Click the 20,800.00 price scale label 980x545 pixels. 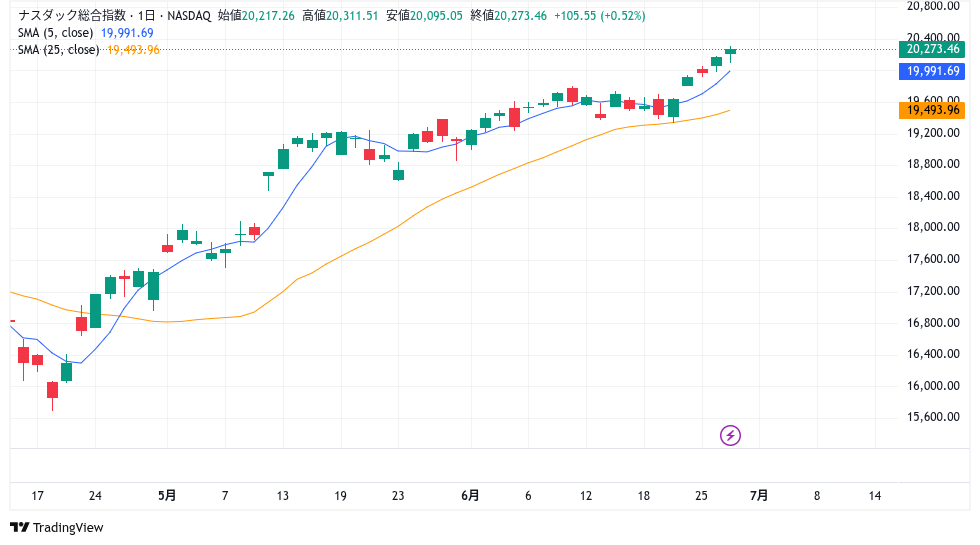933,6
